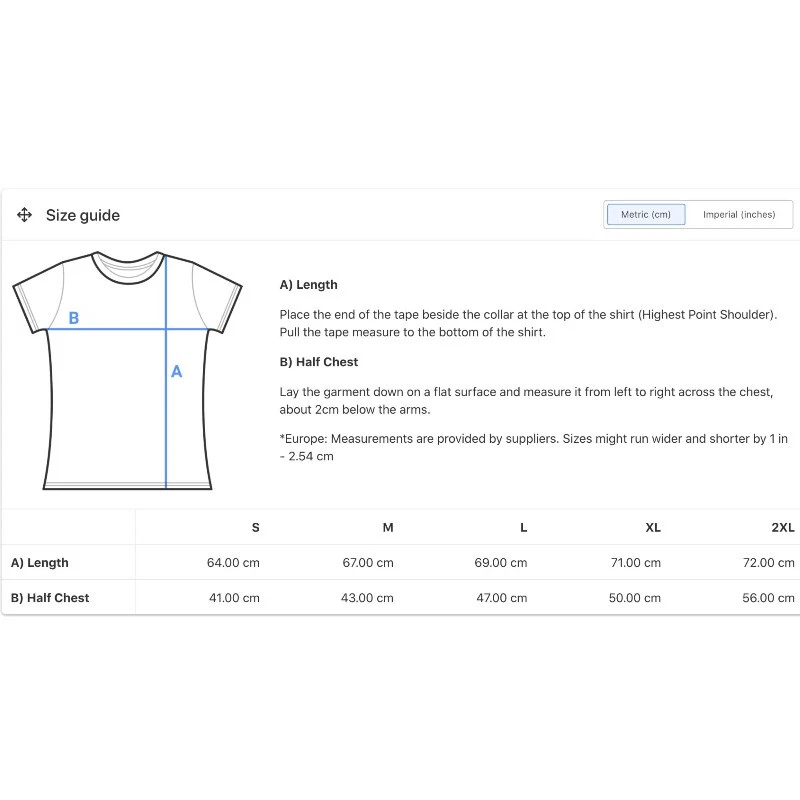Click the blue letter A on the shirt diagram
The image size is (800, 800).
coord(177,371)
